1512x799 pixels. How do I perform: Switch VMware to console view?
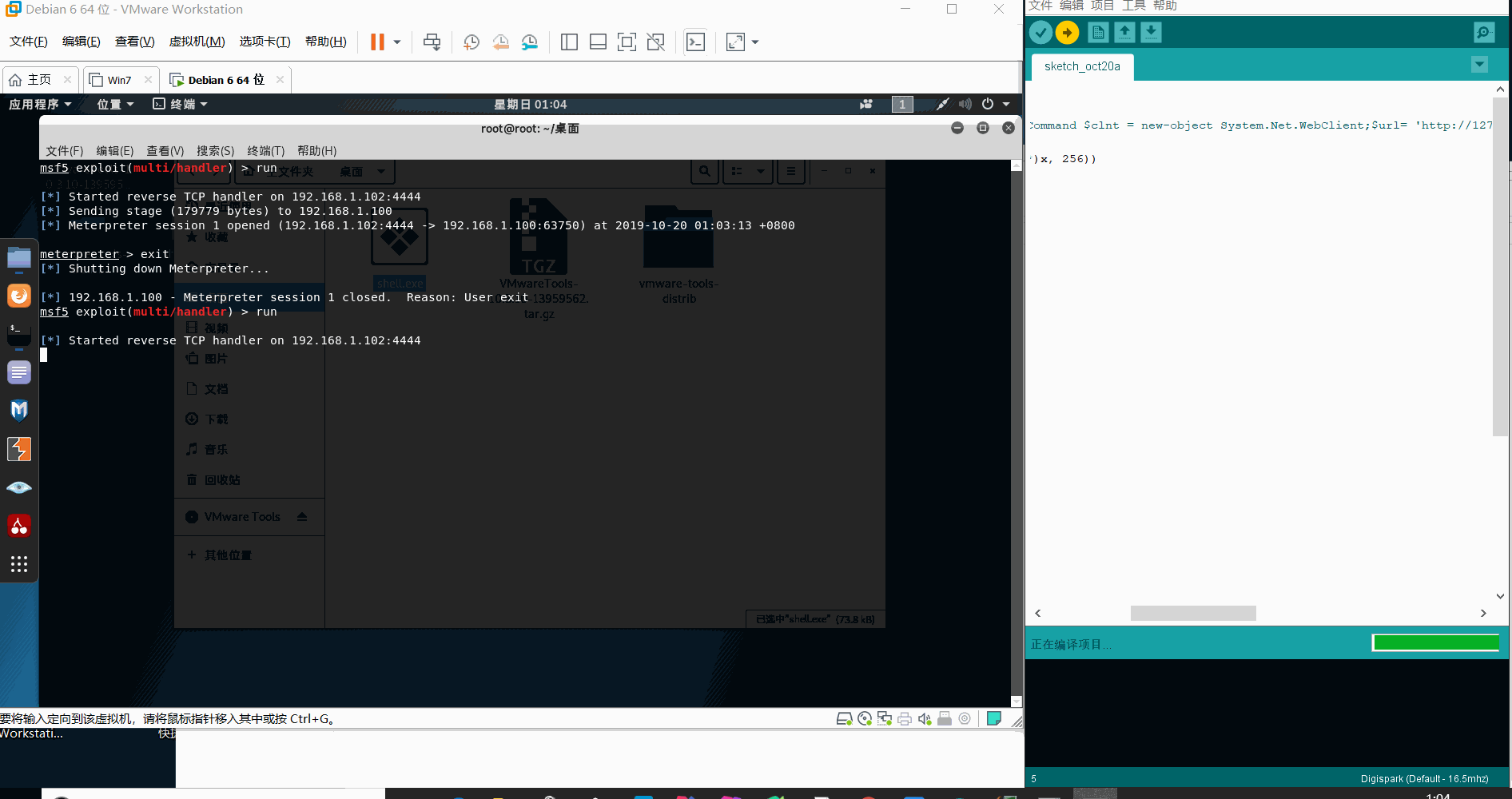click(x=696, y=42)
